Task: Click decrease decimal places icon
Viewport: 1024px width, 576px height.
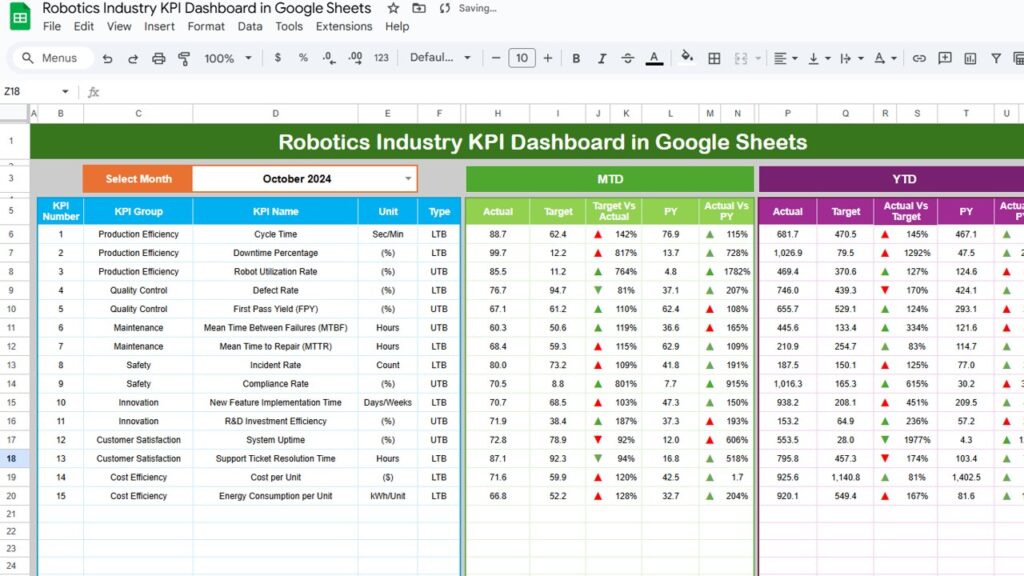Action: (329, 57)
